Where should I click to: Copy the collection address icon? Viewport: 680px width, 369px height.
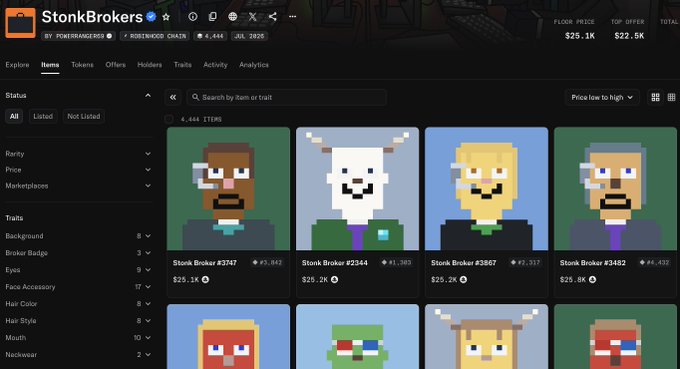212,16
